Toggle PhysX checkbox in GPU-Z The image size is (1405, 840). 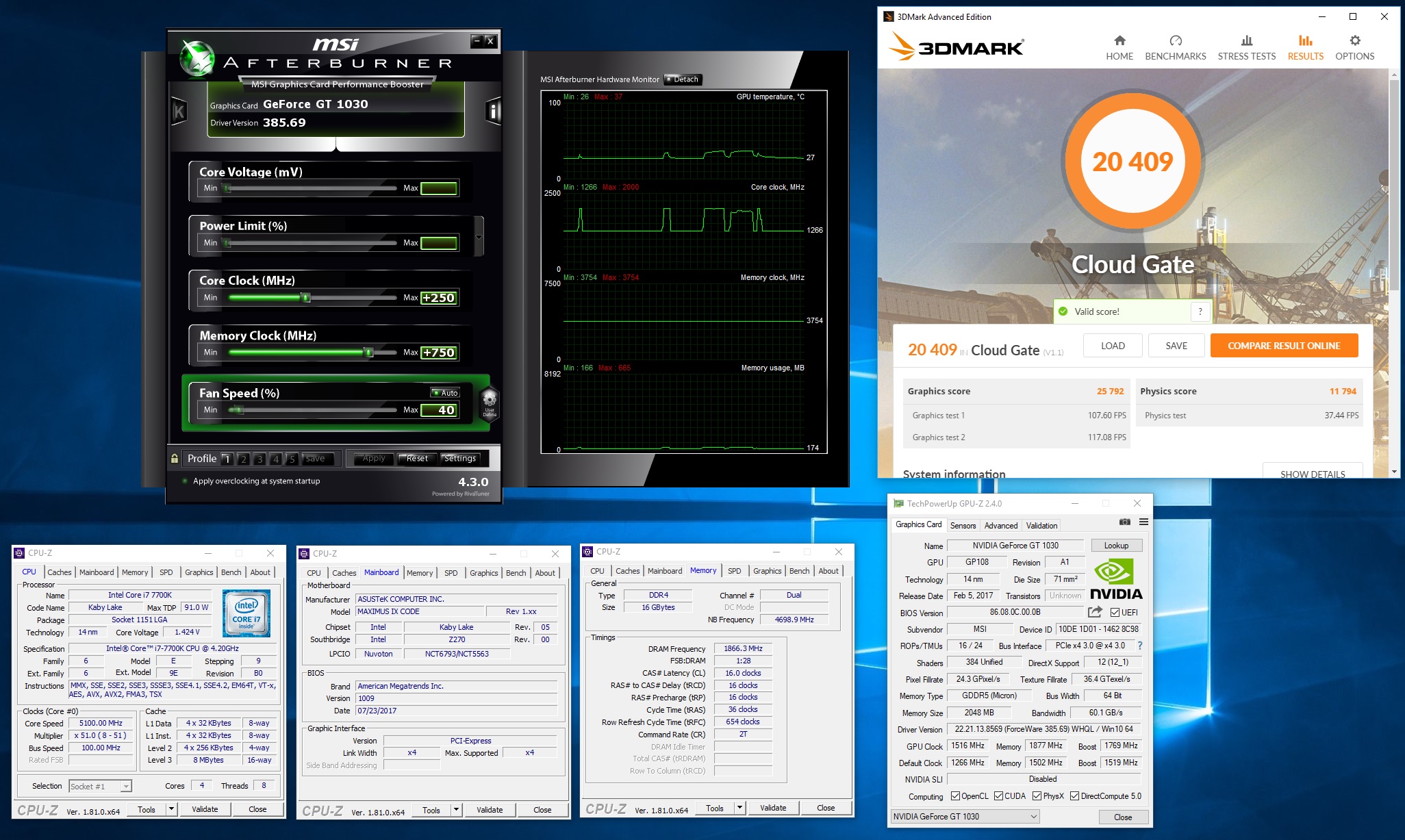(1037, 796)
